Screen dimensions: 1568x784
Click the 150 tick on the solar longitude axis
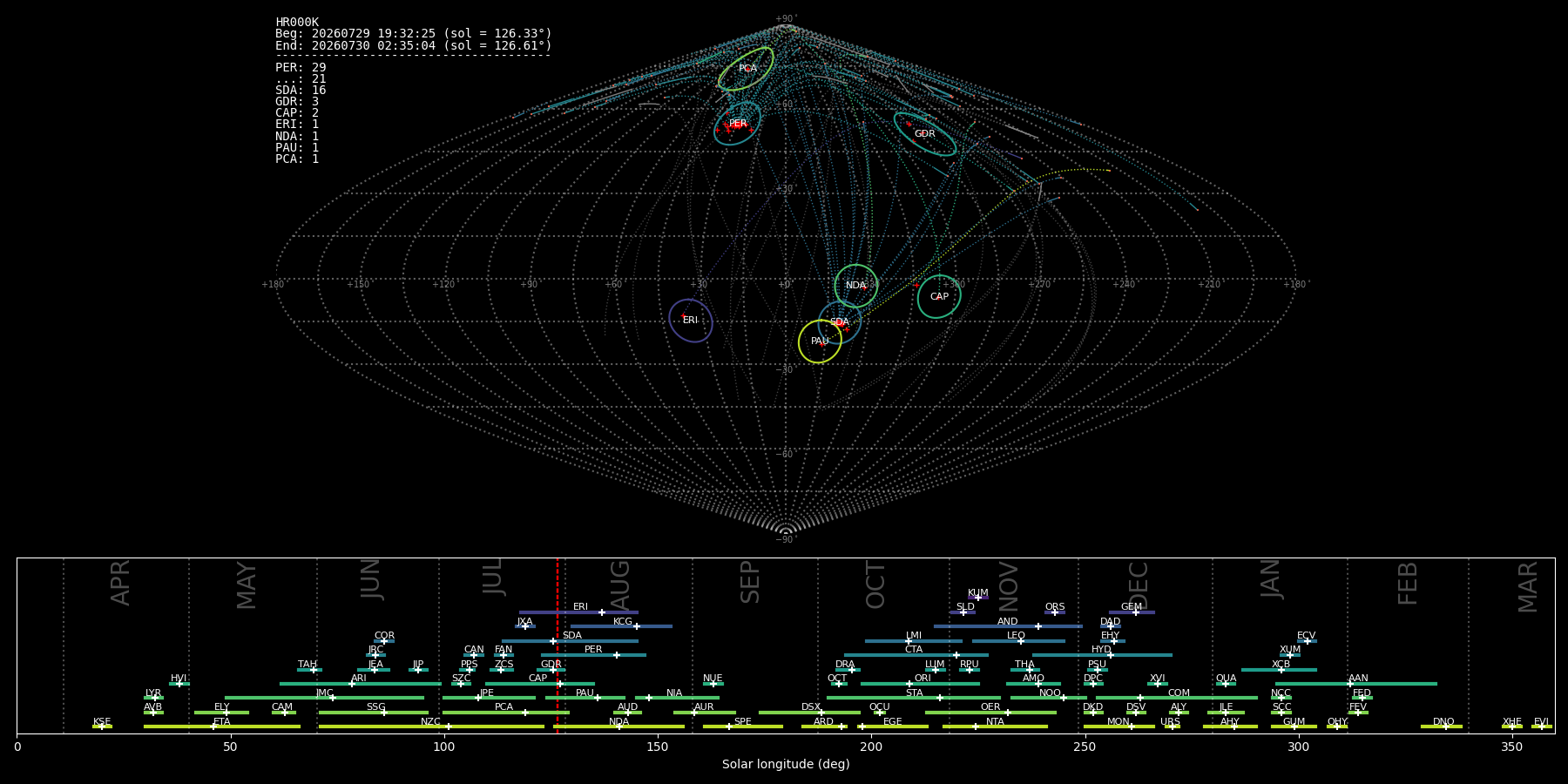pyautogui.click(x=658, y=747)
